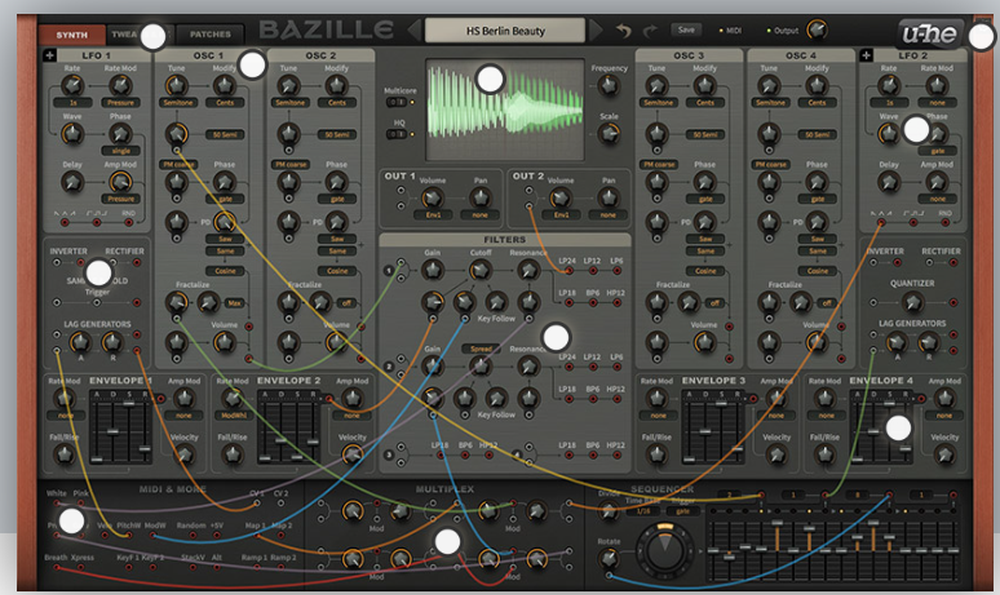Open OSC 3 'Saw' waveform dropdown
The height and width of the screenshot is (595, 1000).
[x=705, y=239]
